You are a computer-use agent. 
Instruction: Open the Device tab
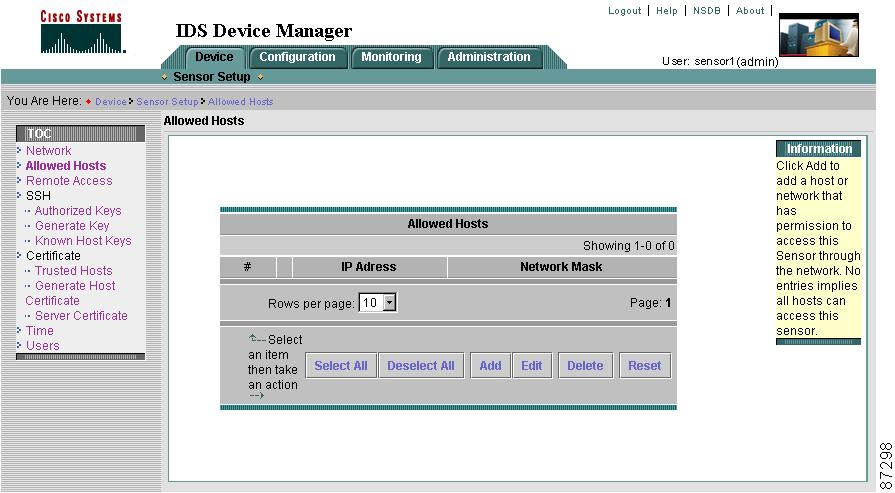click(x=214, y=57)
